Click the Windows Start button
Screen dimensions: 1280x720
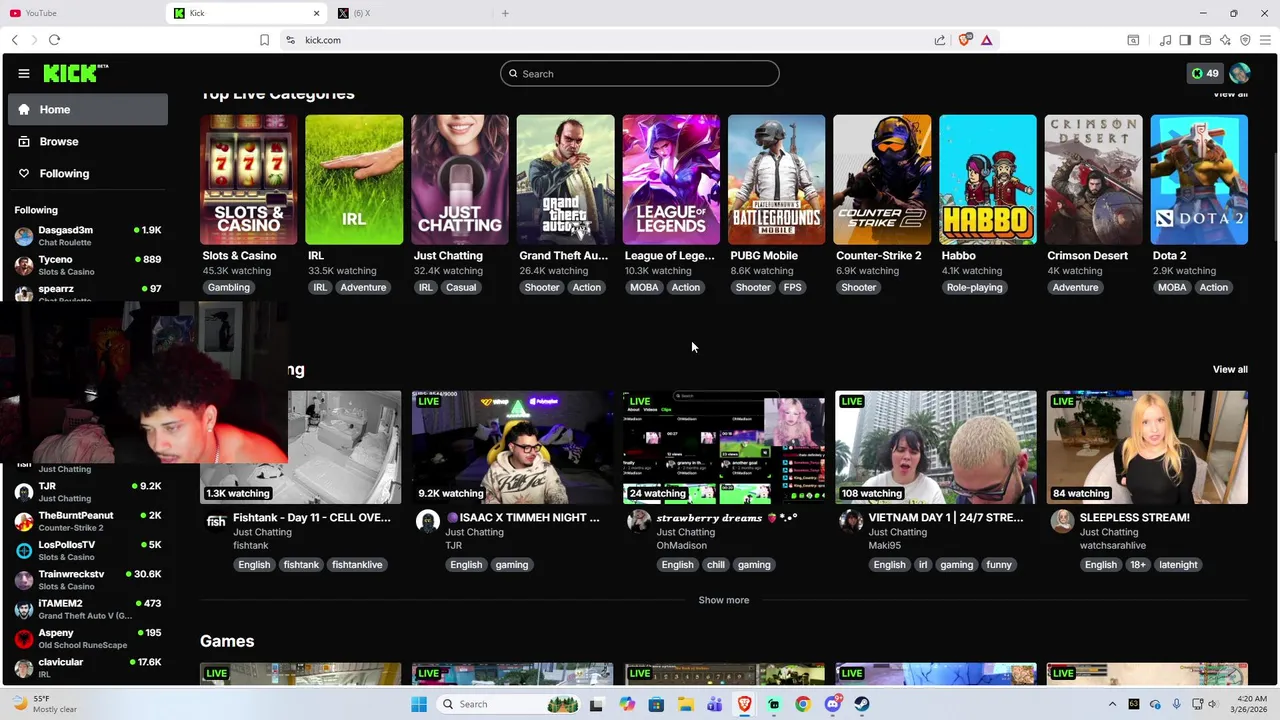tap(419, 704)
